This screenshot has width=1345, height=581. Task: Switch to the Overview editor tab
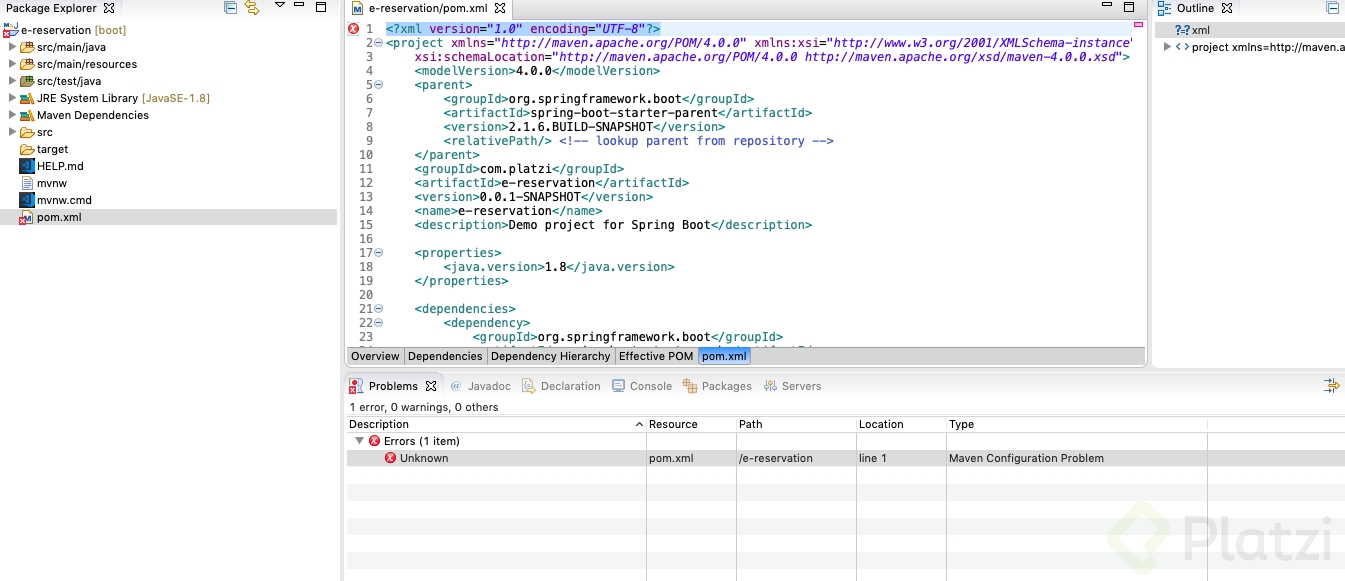tap(375, 356)
